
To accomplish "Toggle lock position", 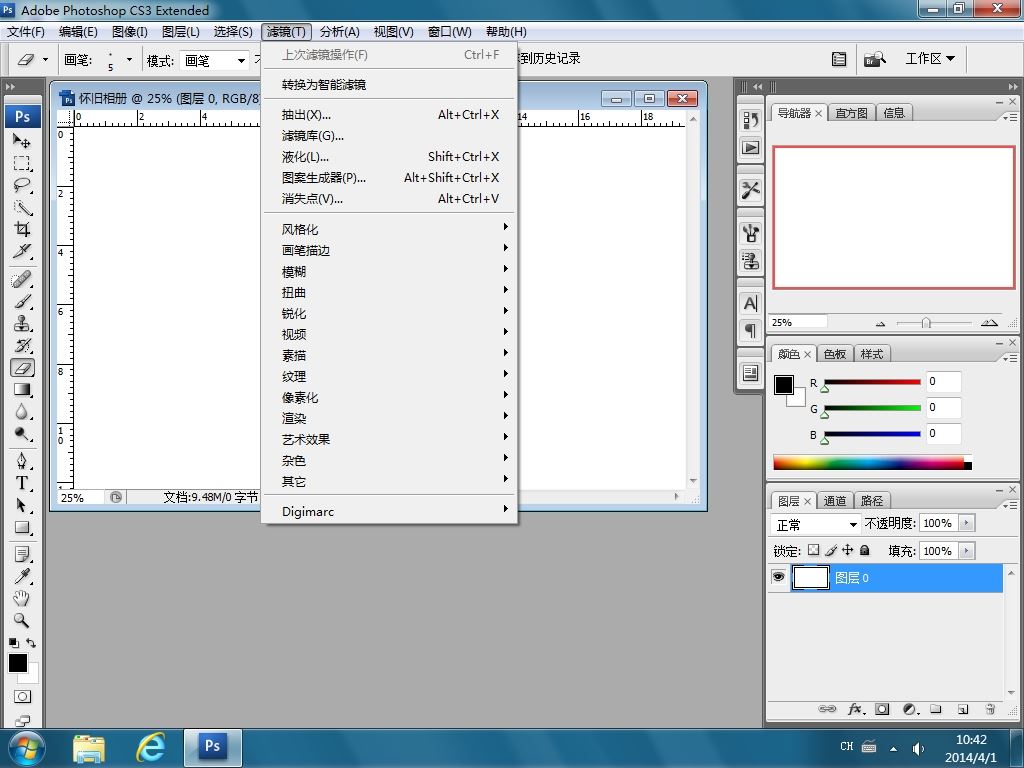I will pos(848,551).
